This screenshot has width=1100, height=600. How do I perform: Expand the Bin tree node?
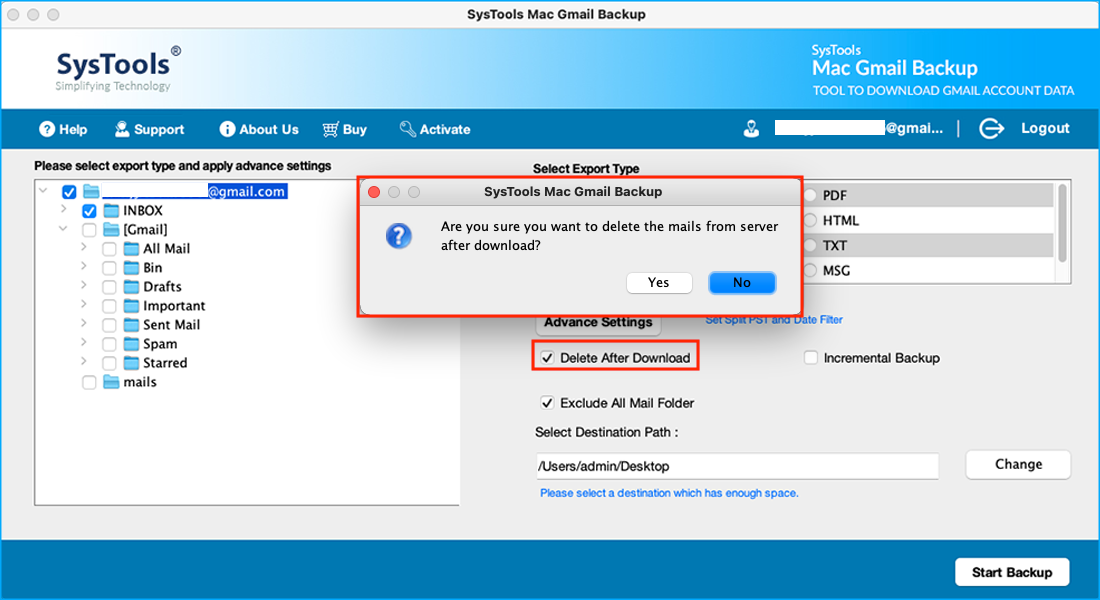point(83,266)
